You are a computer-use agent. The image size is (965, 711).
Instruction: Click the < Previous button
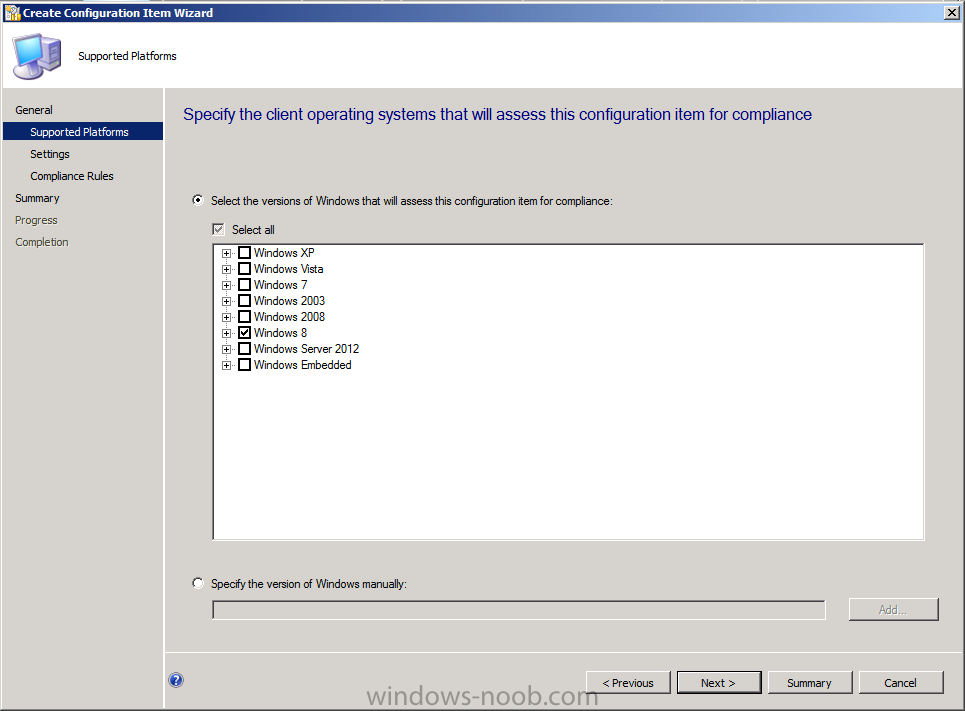point(628,683)
